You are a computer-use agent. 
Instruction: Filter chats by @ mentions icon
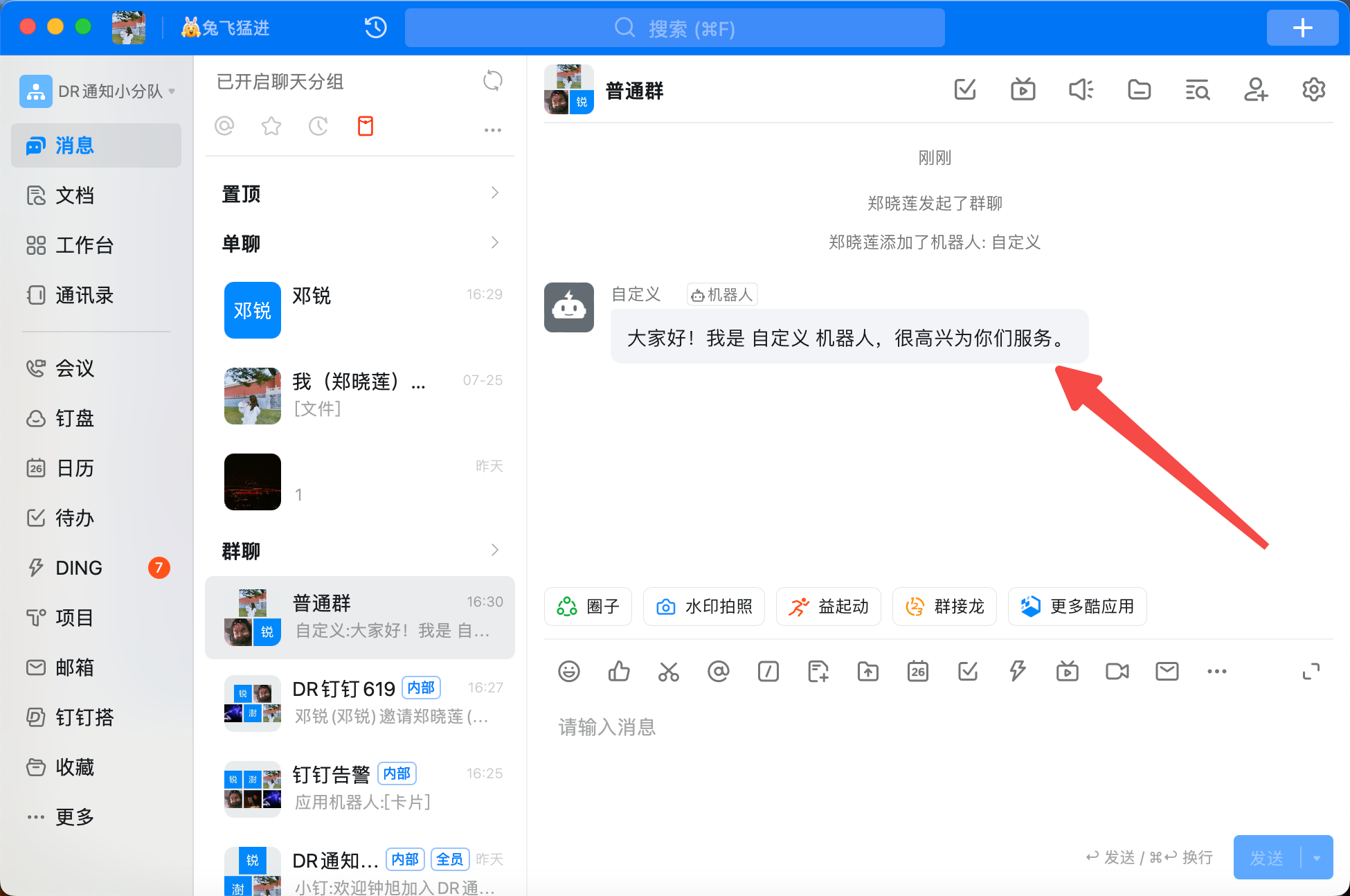pos(224,126)
